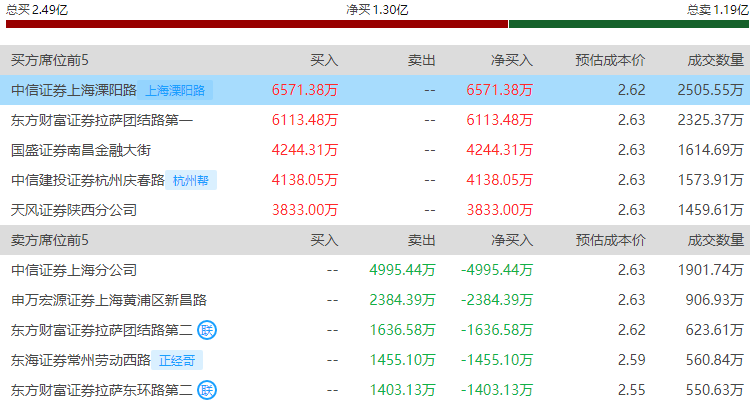Screen dimensions: 750x401
Task: Click 成交数量 header in seller table
Action: (716, 240)
